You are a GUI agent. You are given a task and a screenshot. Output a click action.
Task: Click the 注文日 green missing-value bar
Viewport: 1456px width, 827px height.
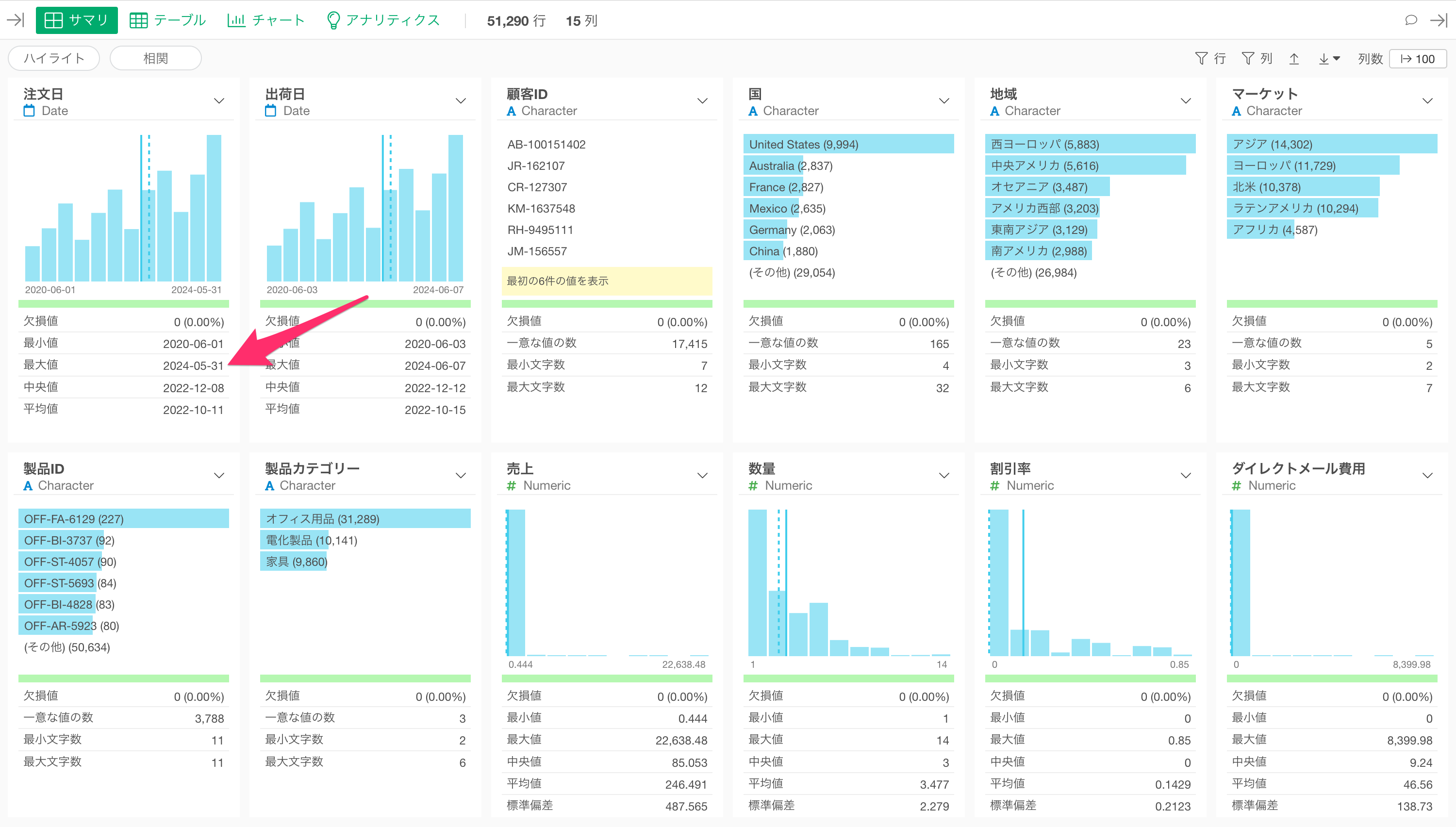(123, 304)
